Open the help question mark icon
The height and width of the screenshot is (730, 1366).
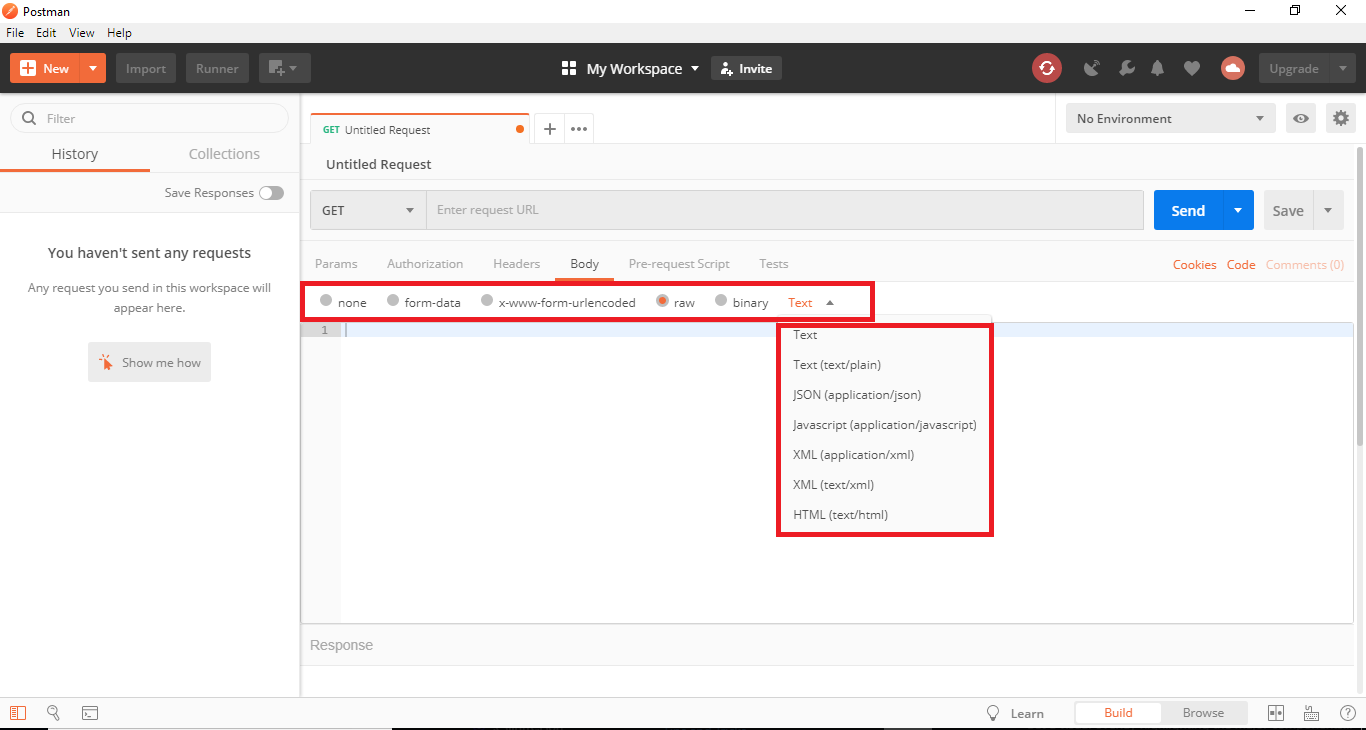1347,713
